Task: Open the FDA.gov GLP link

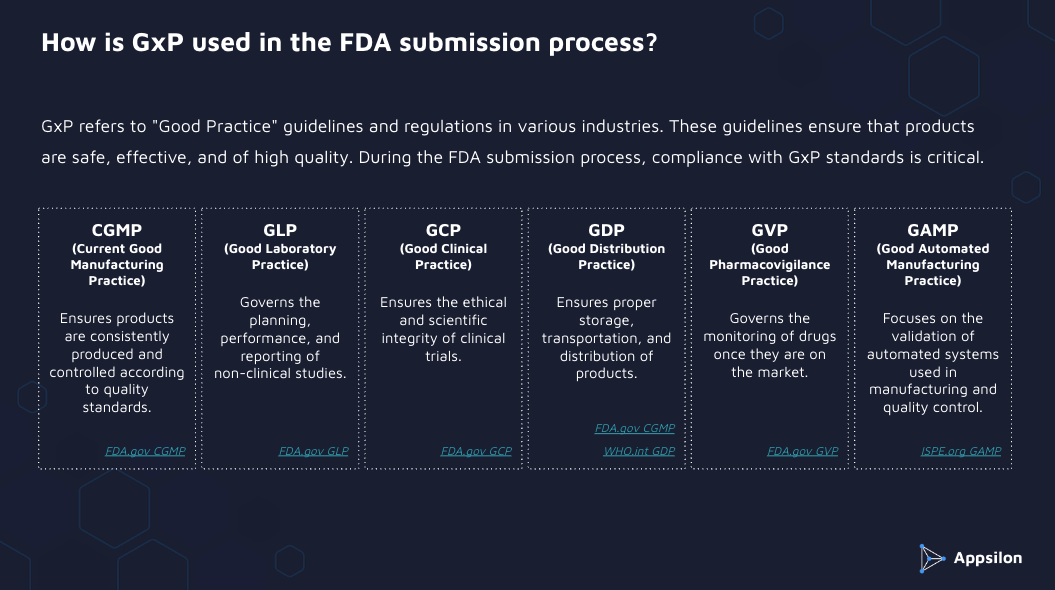Action: click(313, 451)
